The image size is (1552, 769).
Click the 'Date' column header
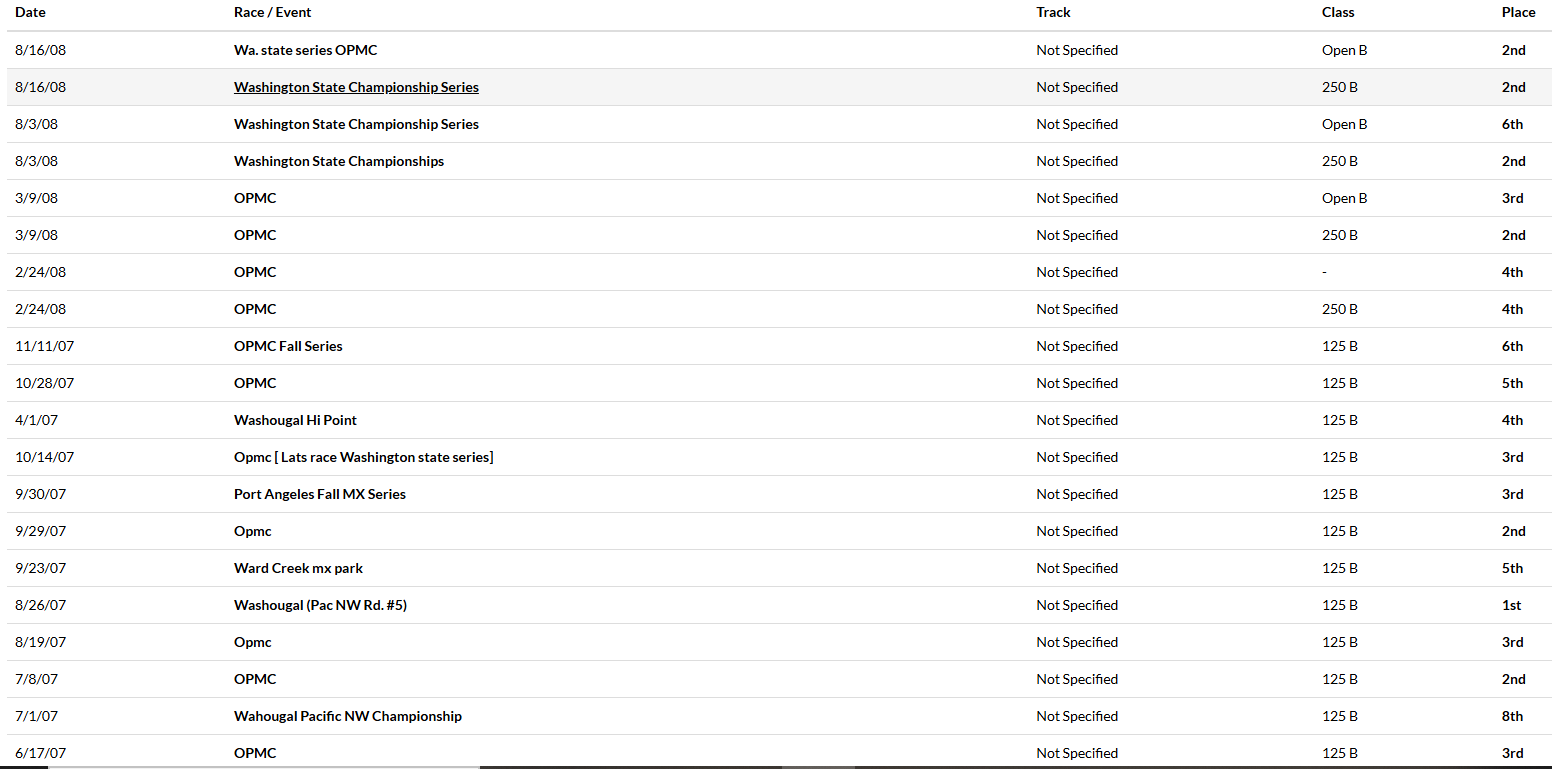[30, 12]
